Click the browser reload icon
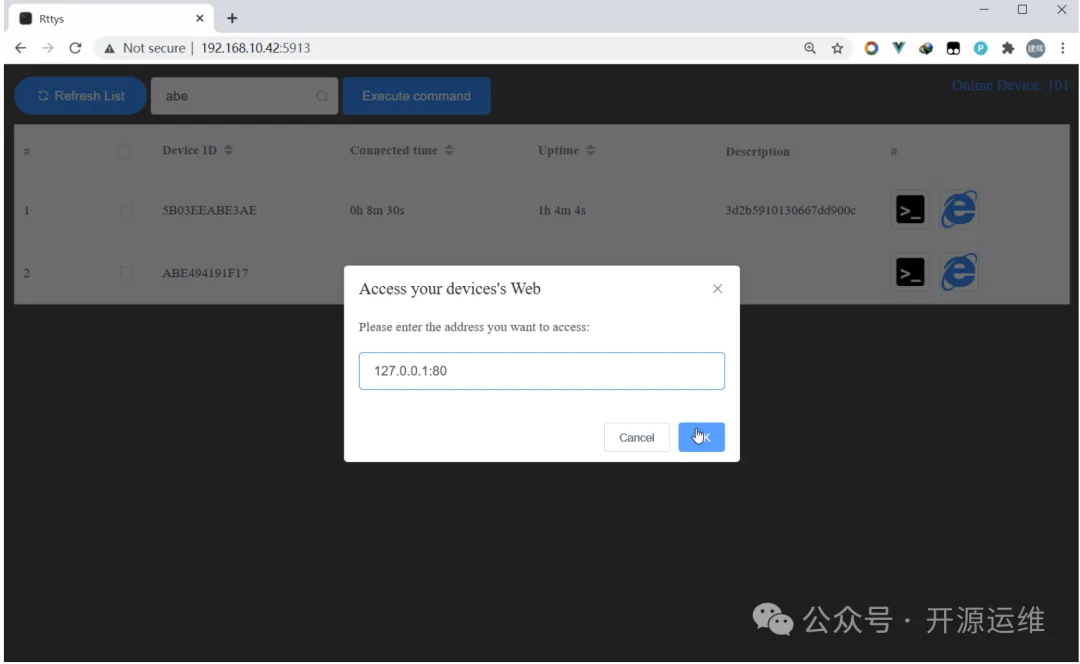This screenshot has height=664, width=1080. pyautogui.click(x=75, y=48)
